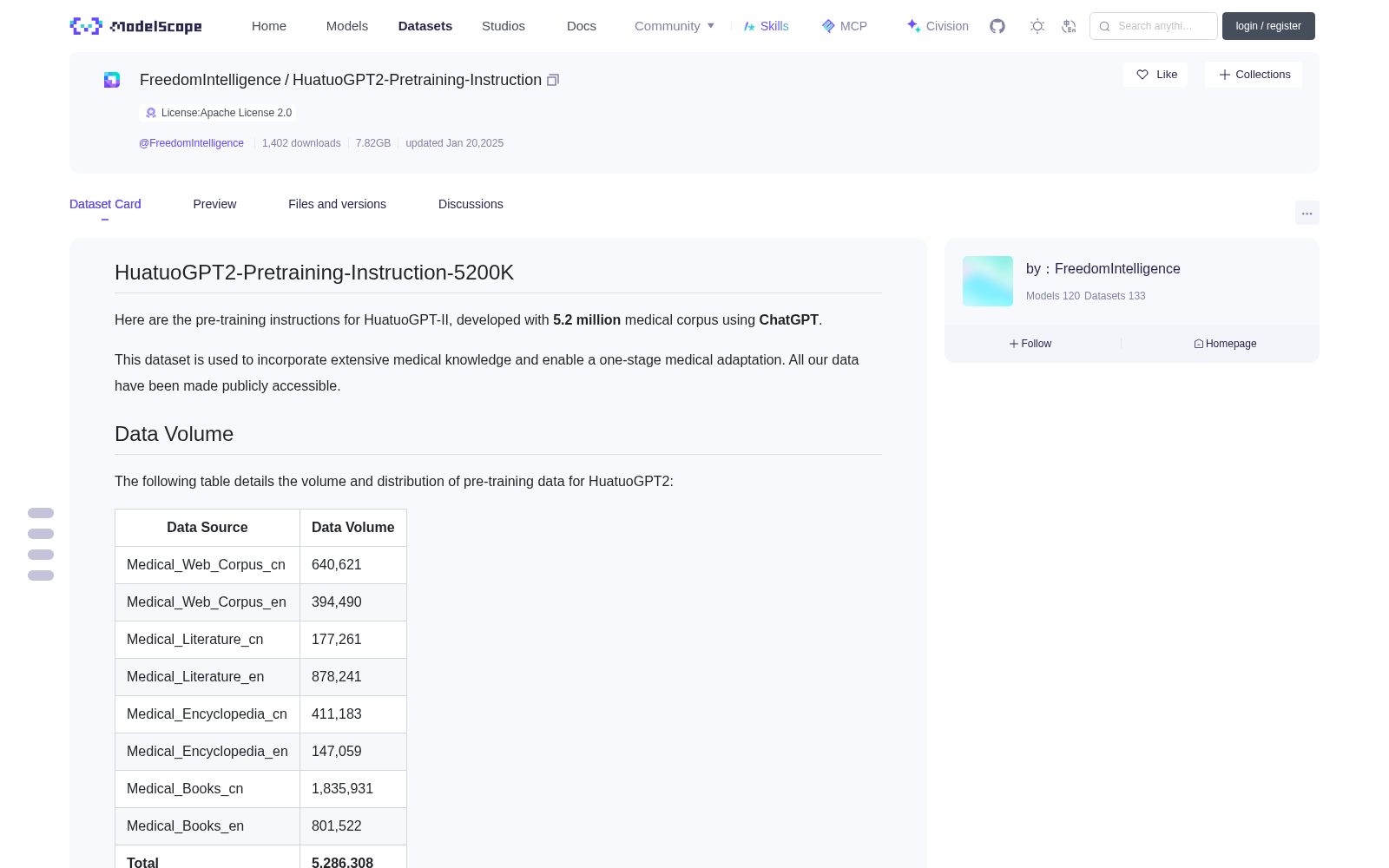This screenshot has width=1389, height=868.
Task: Click the fourth table-of-contents bar on left
Action: click(x=41, y=575)
